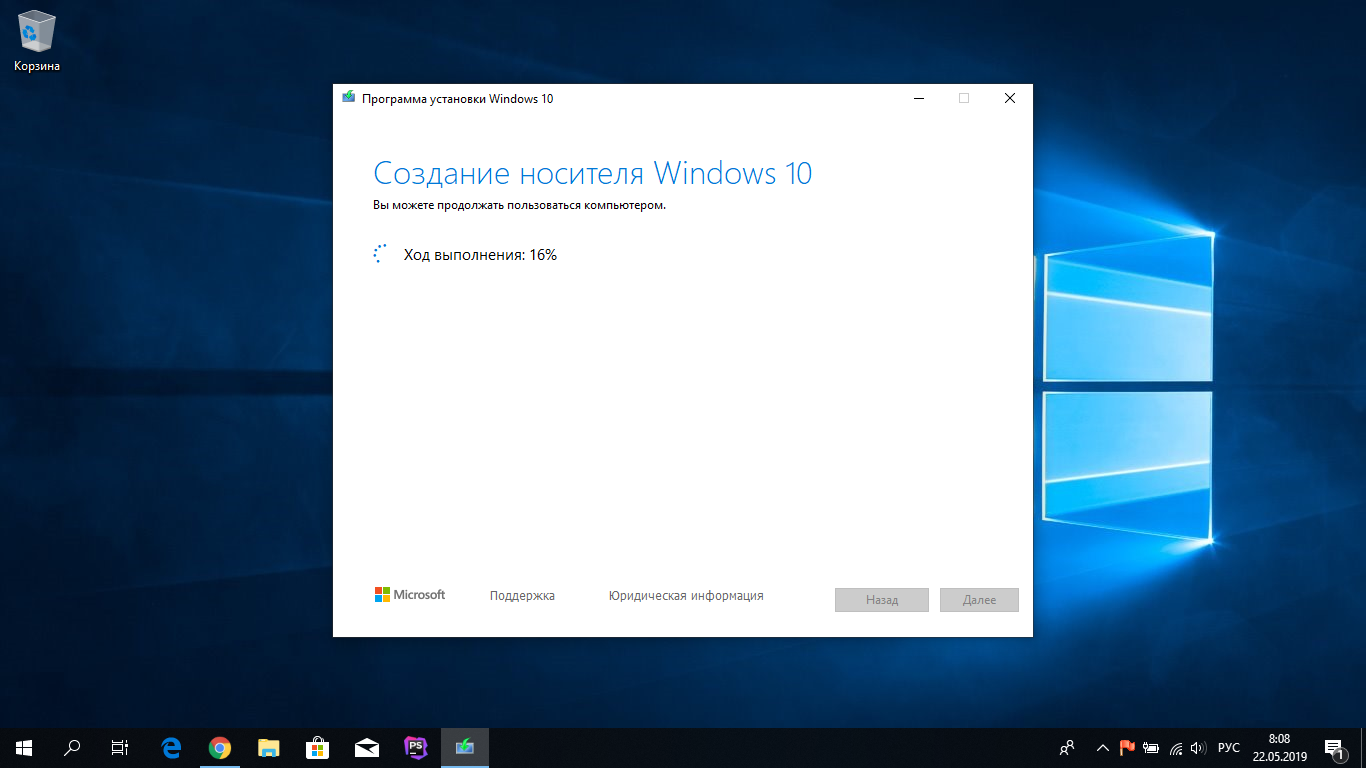Open Task View on the taskbar
This screenshot has width=1366, height=768.
(120, 748)
